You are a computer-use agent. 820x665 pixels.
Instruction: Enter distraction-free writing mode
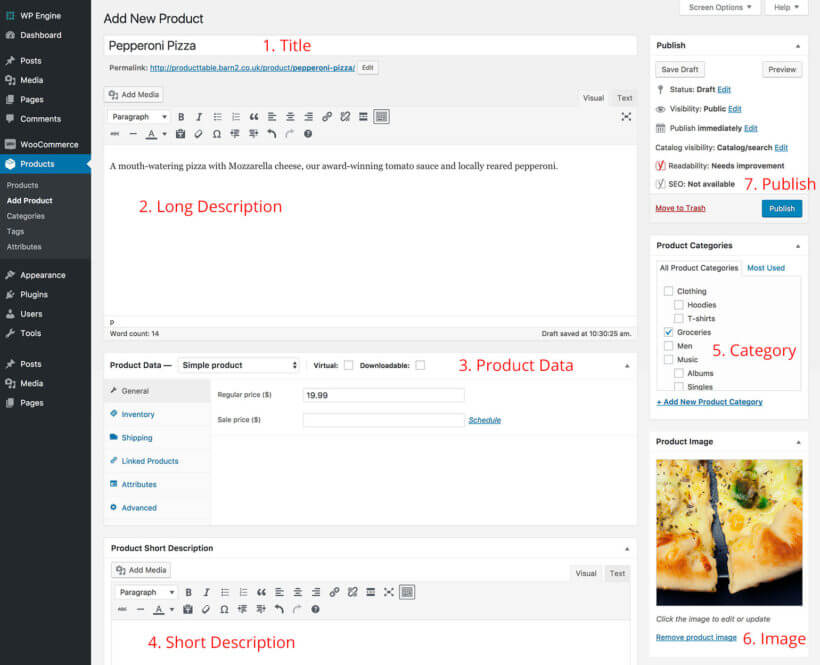626,116
